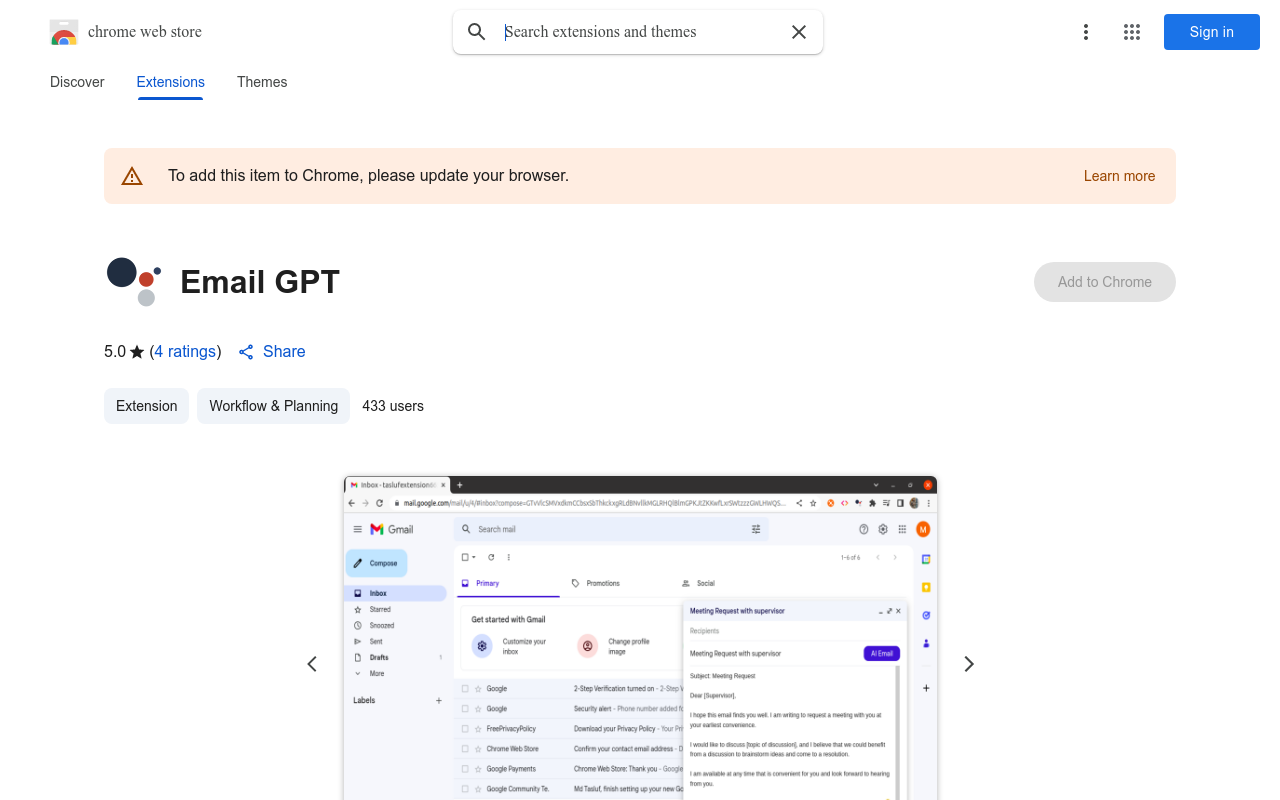This screenshot has height=800, width=1280.
Task: Click Compose button in the screenshot preview
Action: [376, 563]
